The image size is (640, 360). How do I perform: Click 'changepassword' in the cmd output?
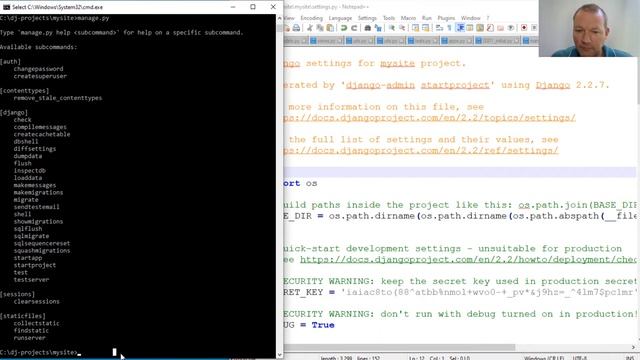38,69
